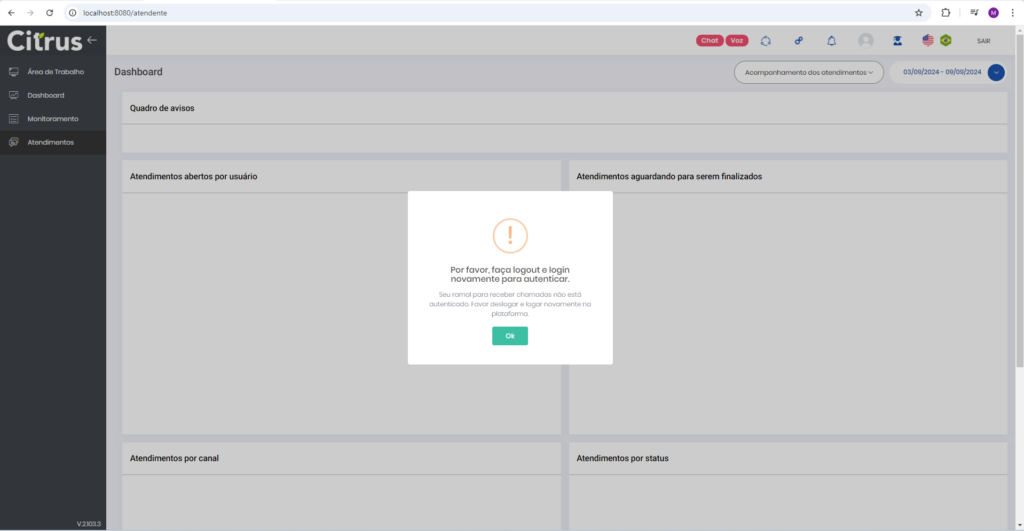Click the Dashboard sidebar item
The height and width of the screenshot is (531, 1024).
click(x=46, y=95)
